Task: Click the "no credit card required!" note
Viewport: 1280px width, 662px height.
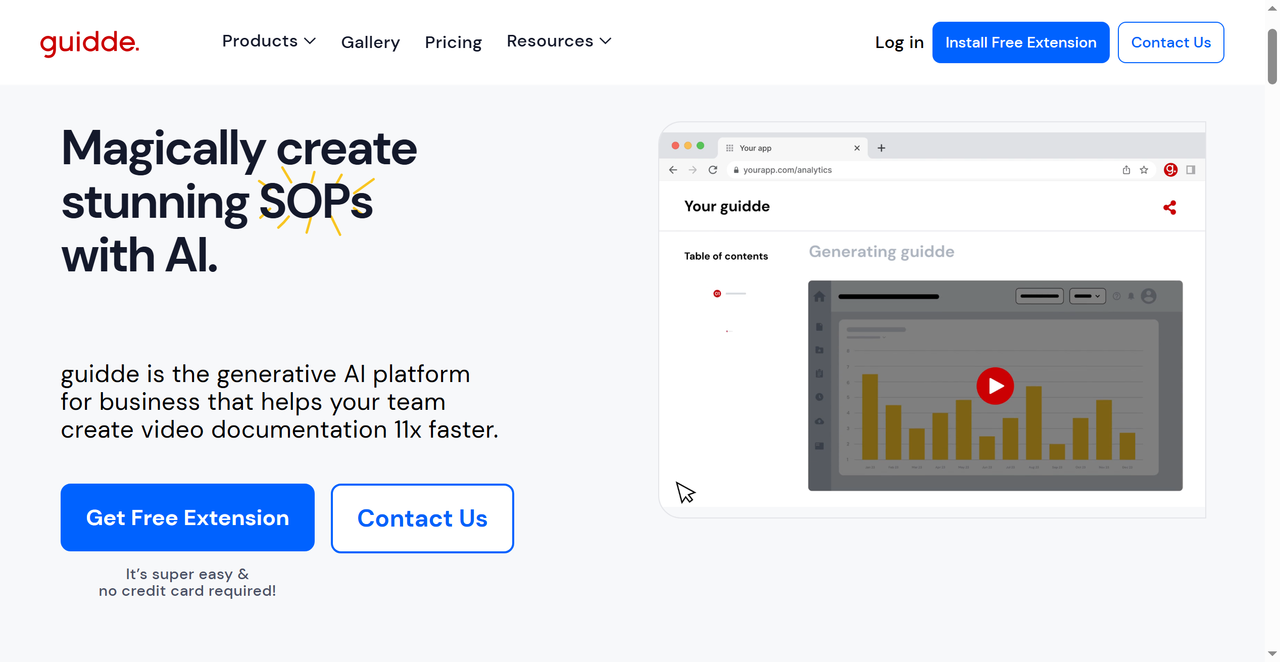Action: 187,591
